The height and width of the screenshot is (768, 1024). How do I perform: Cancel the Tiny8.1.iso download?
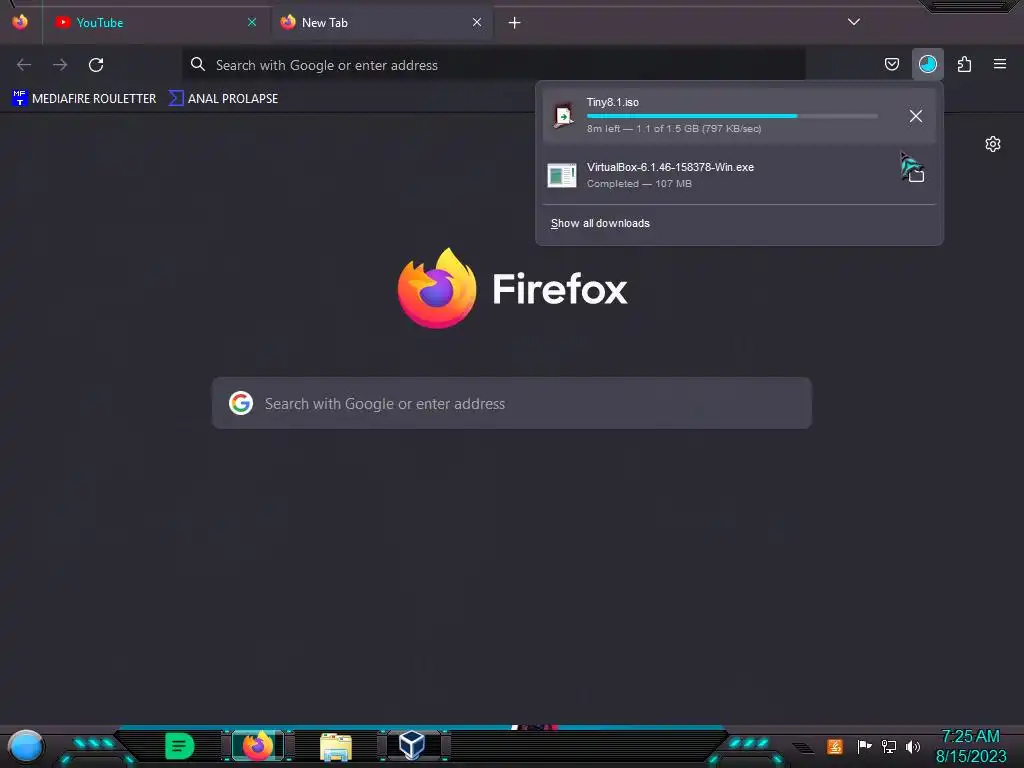pyautogui.click(x=916, y=116)
